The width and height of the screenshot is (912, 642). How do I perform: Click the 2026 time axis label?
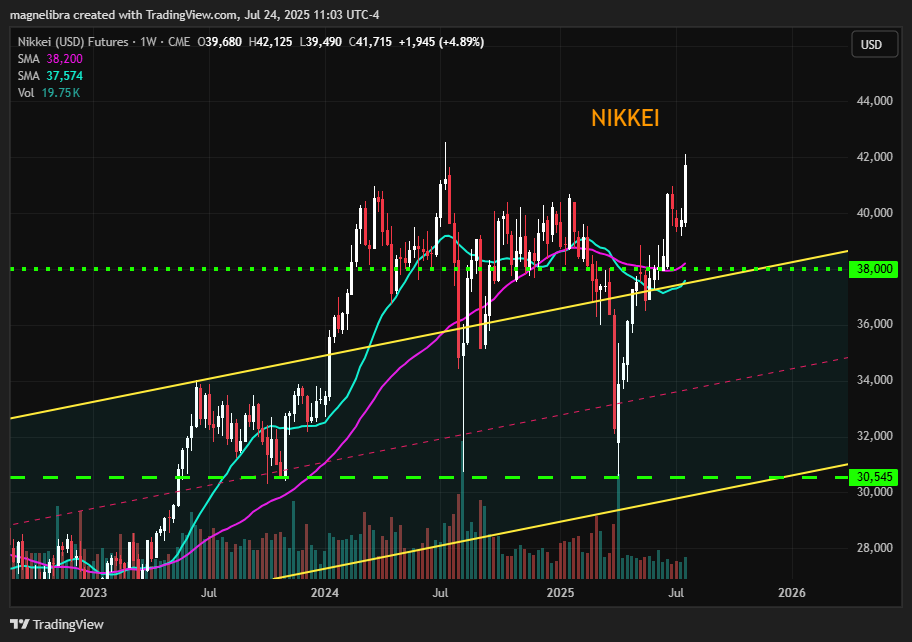(x=792, y=593)
